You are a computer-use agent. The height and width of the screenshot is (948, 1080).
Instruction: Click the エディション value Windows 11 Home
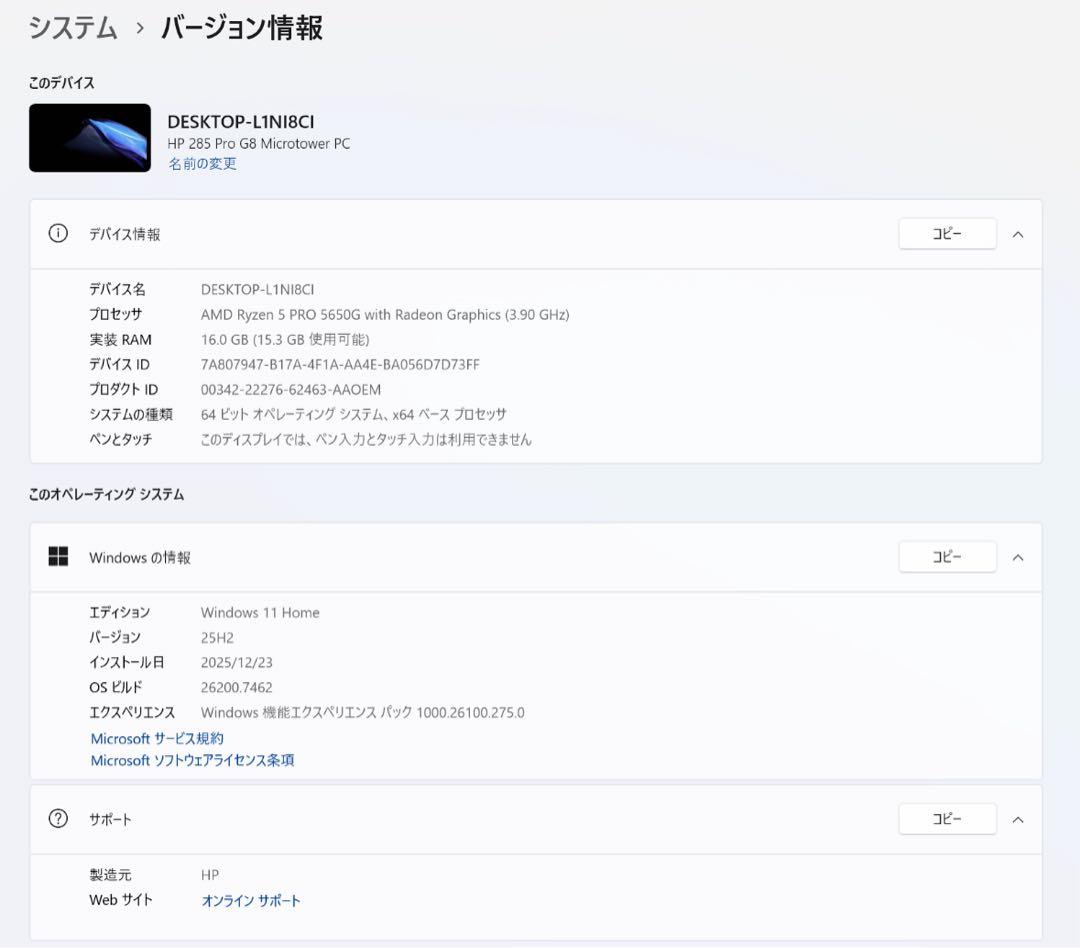point(259,612)
